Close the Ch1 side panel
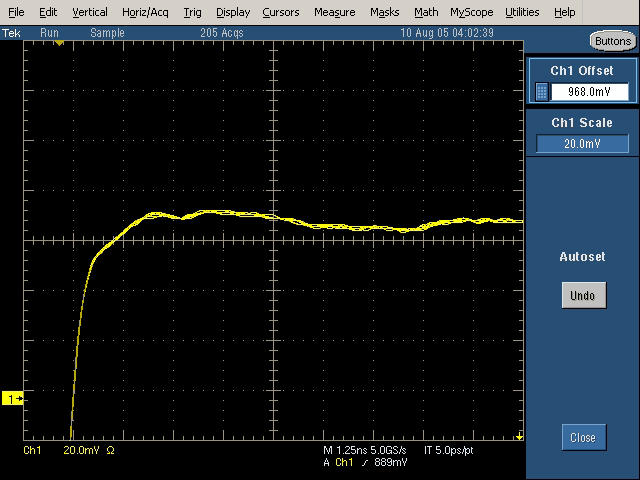 (582, 437)
